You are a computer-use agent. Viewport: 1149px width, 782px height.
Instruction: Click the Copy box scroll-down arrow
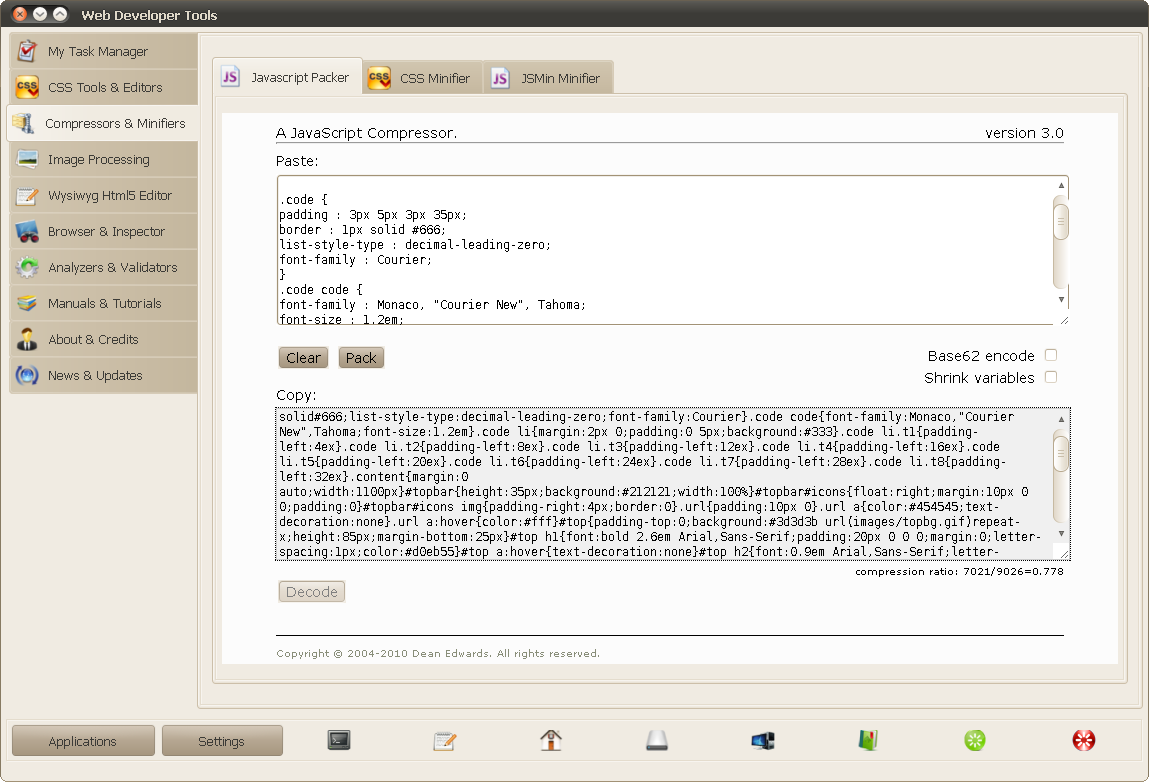tap(1061, 534)
